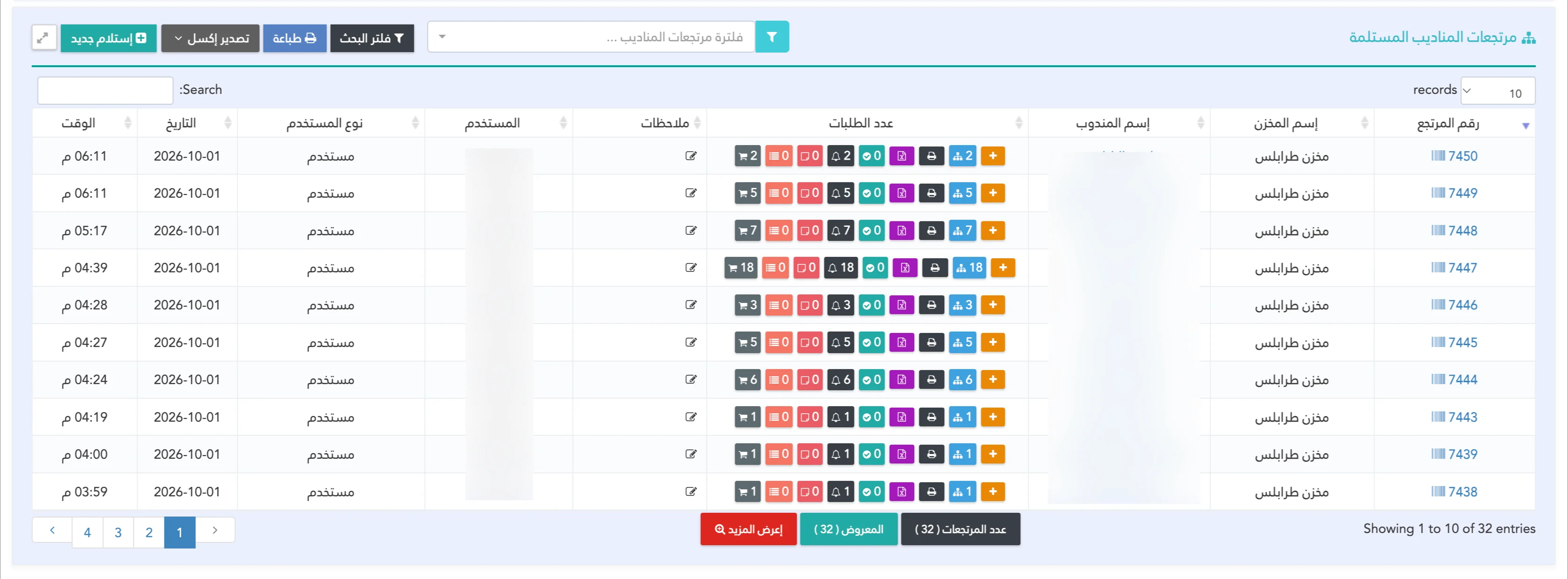The image size is (1568, 579).
Task: Click the cart badge showing 18
Action: pyautogui.click(x=741, y=268)
